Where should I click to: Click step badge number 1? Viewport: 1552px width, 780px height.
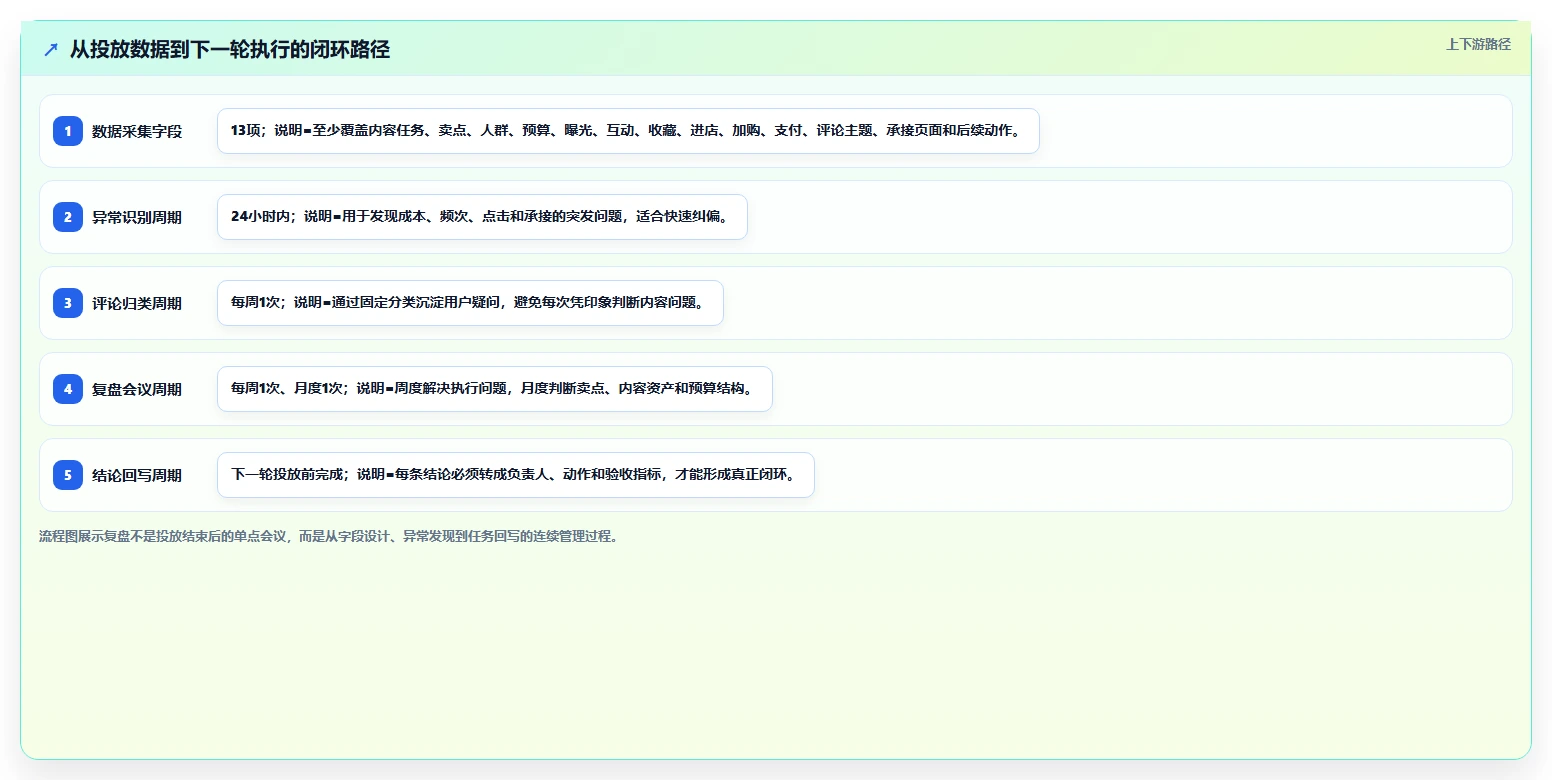tap(68, 130)
